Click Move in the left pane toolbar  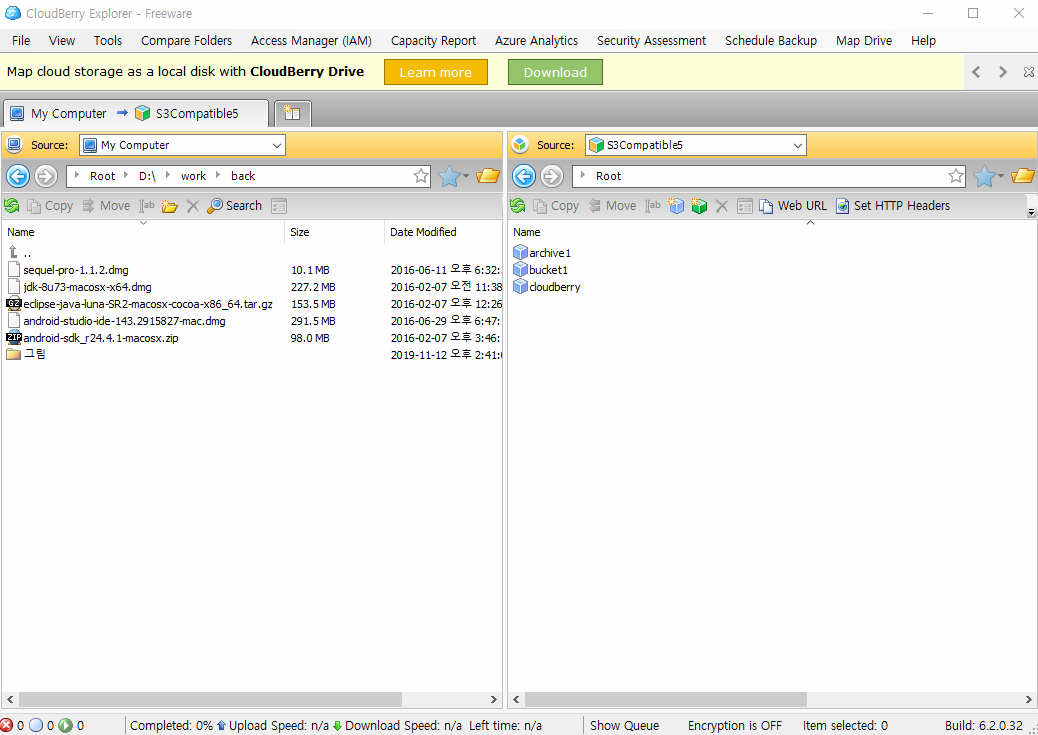pos(106,206)
